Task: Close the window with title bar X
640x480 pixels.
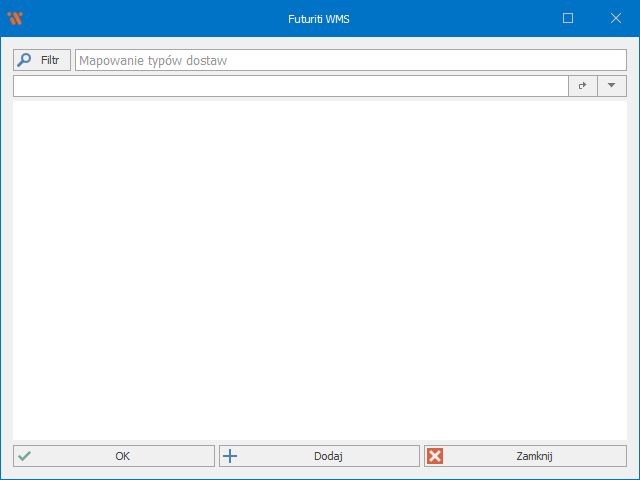Action: coord(615,18)
